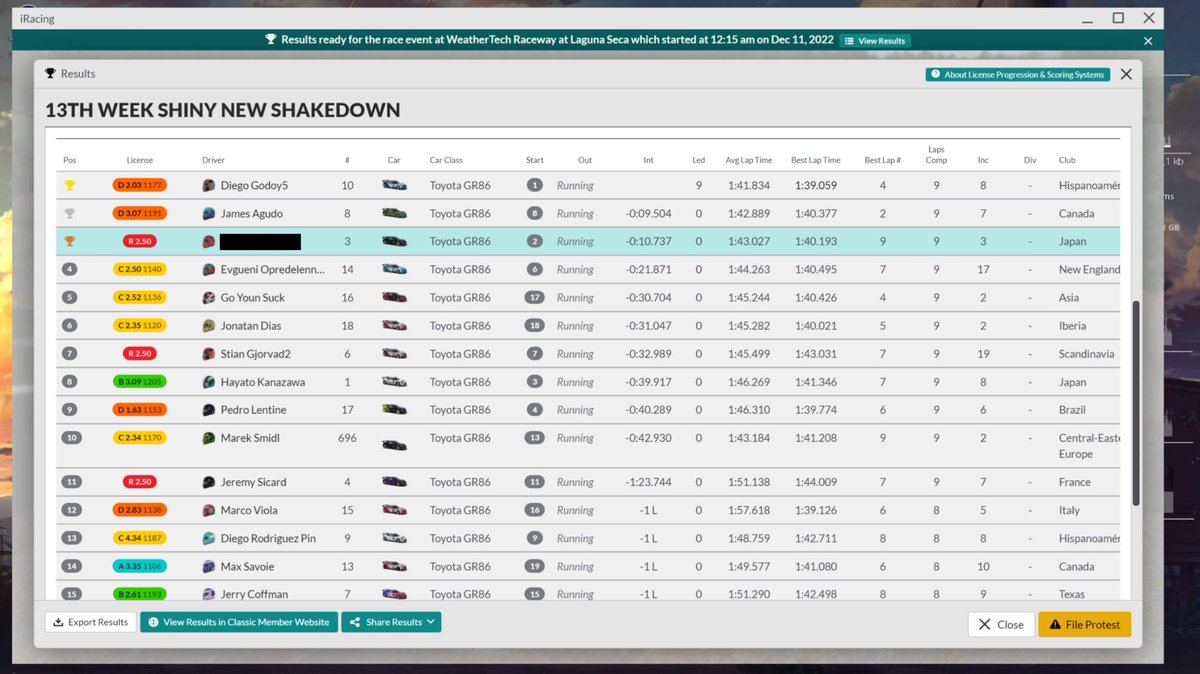Click the Pos column header
This screenshot has height=674, width=1200.
[69, 160]
